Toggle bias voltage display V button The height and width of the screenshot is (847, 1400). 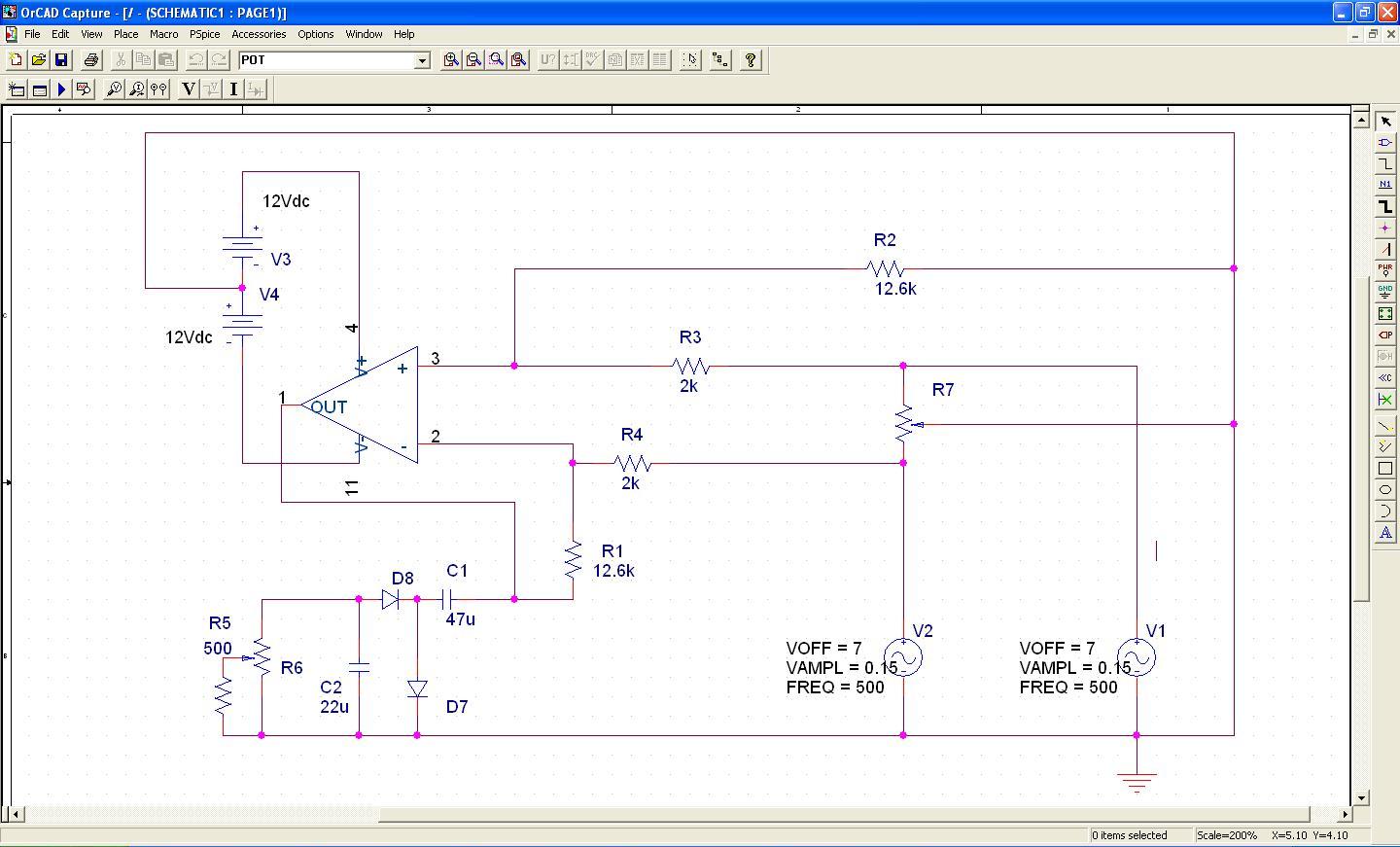coord(189,89)
